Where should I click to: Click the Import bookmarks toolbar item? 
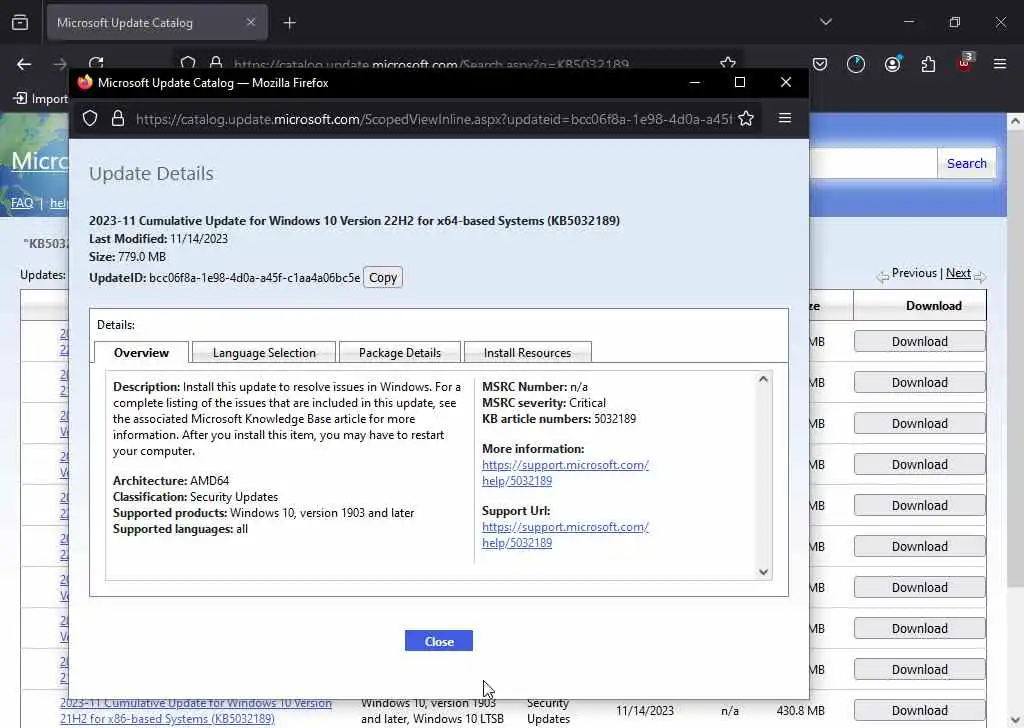[x=41, y=99]
